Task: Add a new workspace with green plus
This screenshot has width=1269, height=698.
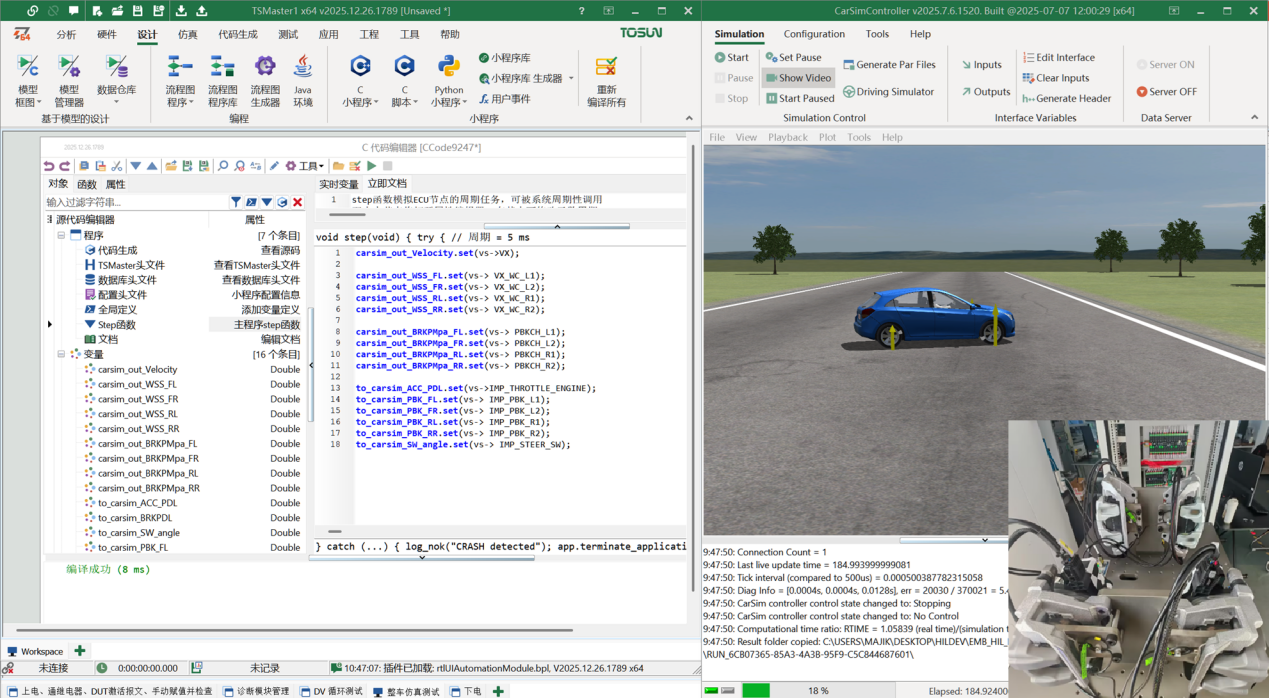Action: click(x=80, y=651)
